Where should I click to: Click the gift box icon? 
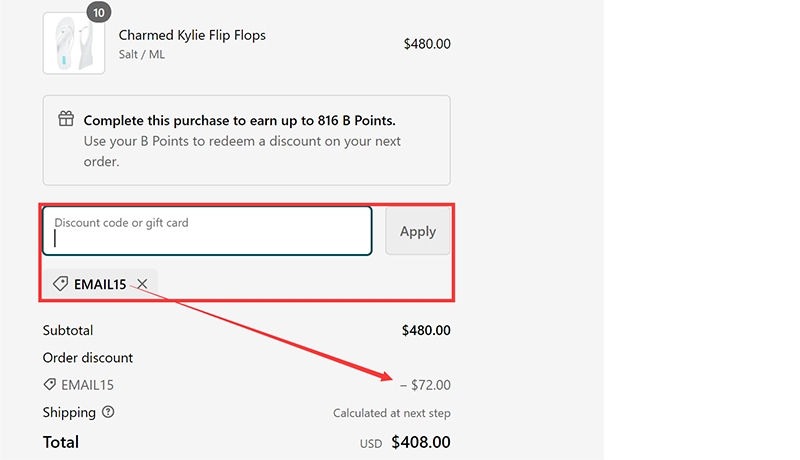[x=66, y=119]
